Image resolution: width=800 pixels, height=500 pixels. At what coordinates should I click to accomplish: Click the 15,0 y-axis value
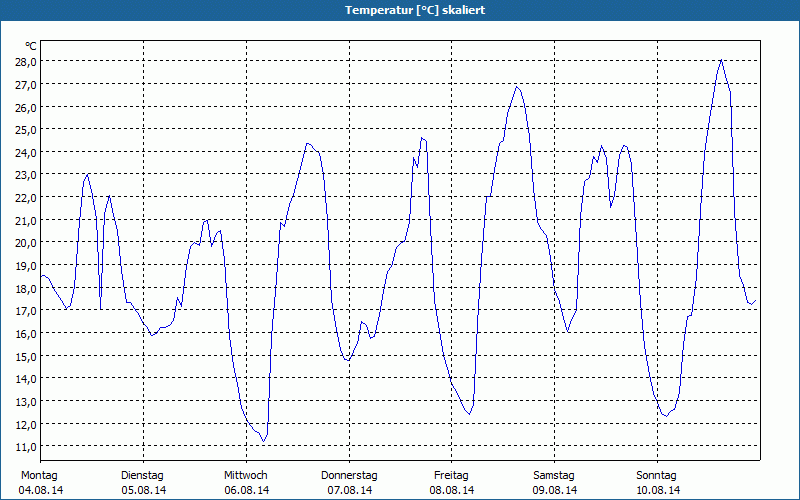[27, 356]
